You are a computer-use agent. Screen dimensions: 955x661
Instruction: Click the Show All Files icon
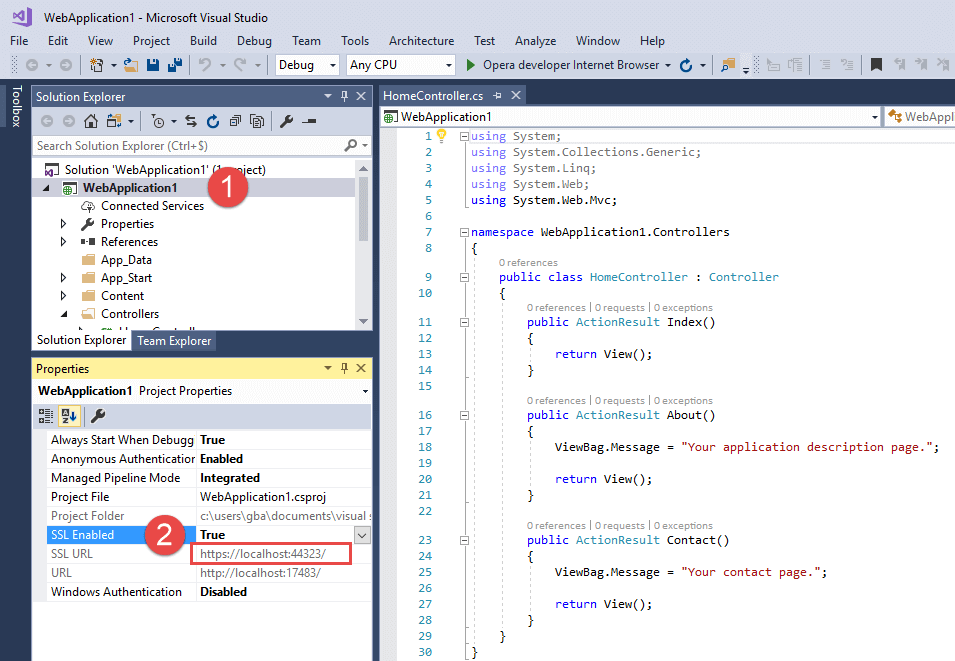(x=257, y=121)
